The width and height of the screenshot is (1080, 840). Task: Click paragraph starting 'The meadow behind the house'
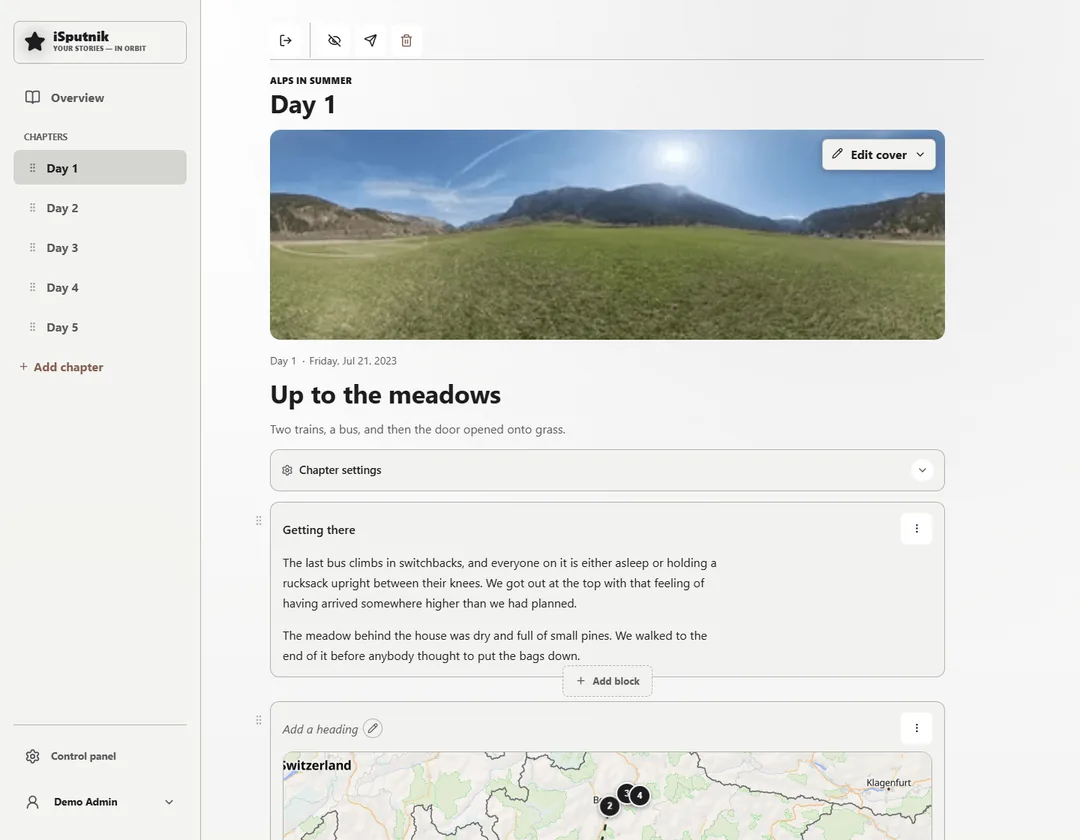tap(495, 646)
